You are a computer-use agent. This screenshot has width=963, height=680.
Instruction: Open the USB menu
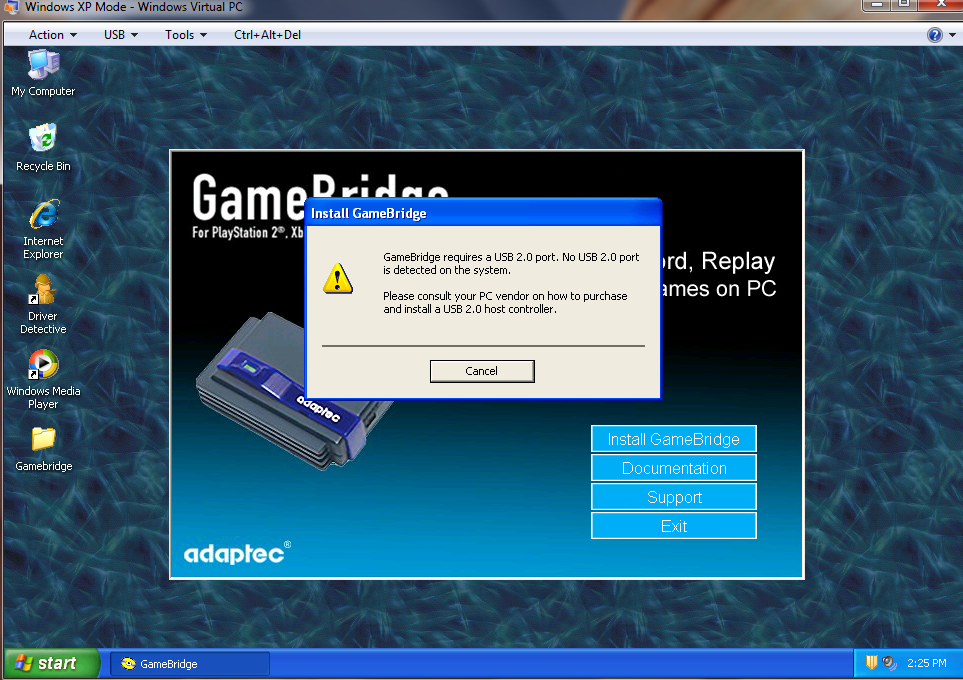[120, 35]
